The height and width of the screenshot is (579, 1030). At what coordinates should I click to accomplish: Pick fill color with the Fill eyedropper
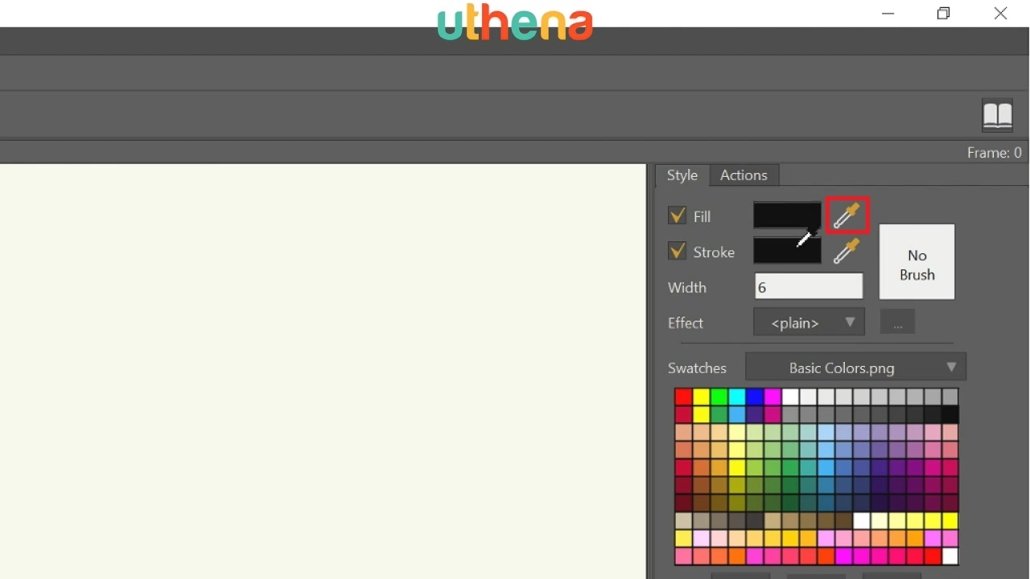click(847, 216)
